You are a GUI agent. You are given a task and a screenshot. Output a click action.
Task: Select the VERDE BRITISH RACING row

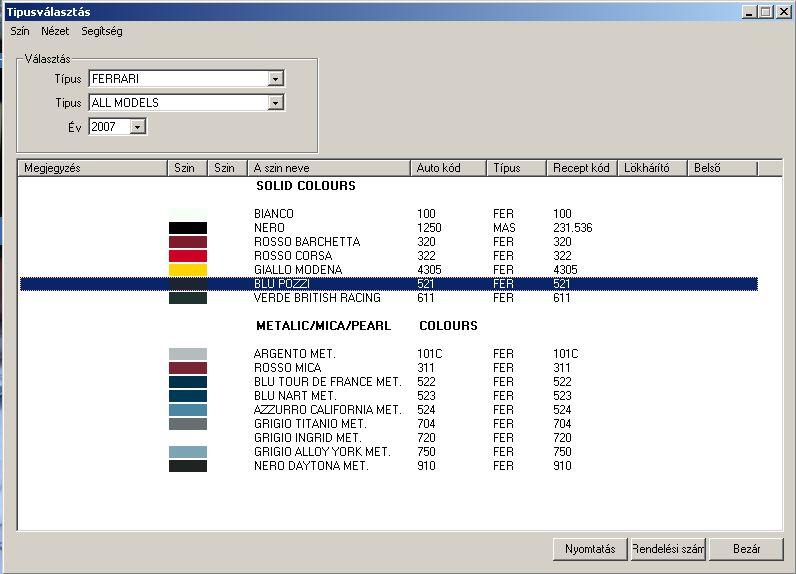[x=317, y=298]
